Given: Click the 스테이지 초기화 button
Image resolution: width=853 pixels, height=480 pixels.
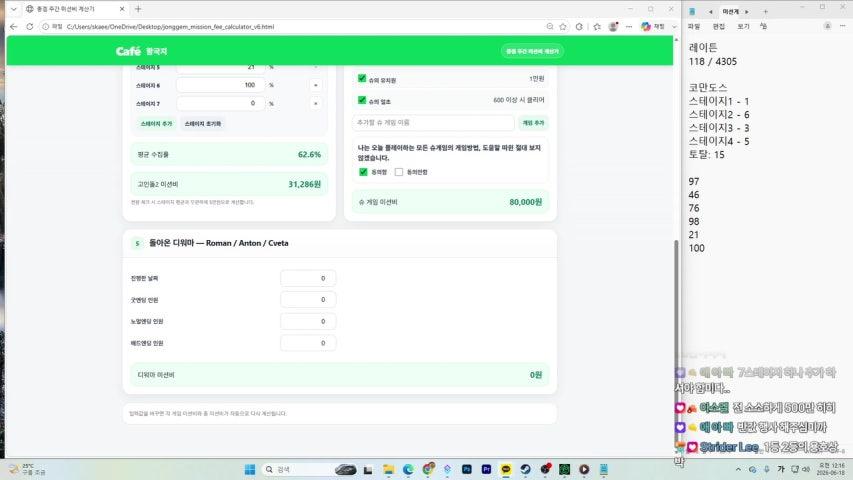Looking at the screenshot, I should pyautogui.click(x=202, y=124).
